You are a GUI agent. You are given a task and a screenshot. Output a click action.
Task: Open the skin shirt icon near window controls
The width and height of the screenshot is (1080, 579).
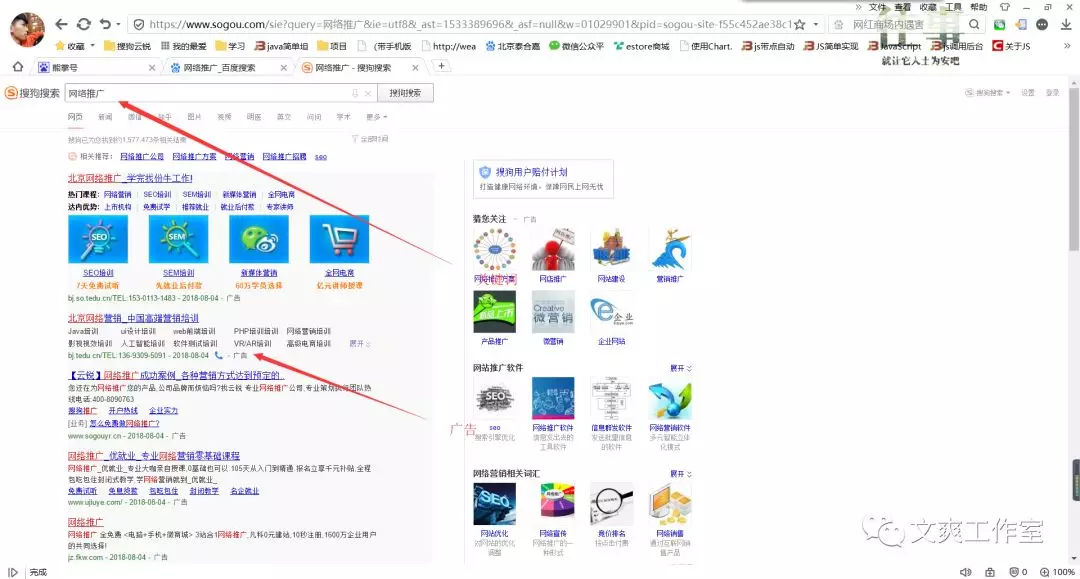pos(1005,7)
